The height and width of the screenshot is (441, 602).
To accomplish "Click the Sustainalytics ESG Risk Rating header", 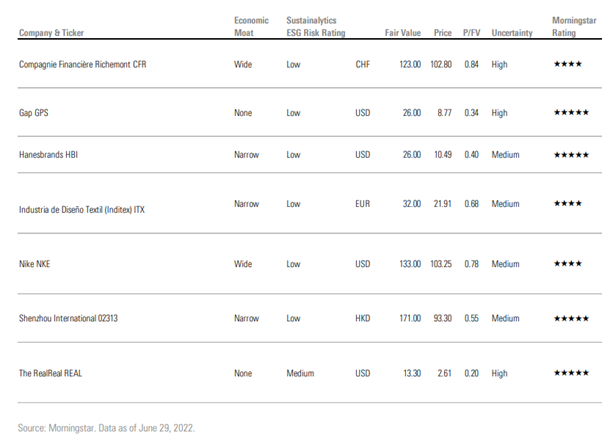I will point(314,26).
